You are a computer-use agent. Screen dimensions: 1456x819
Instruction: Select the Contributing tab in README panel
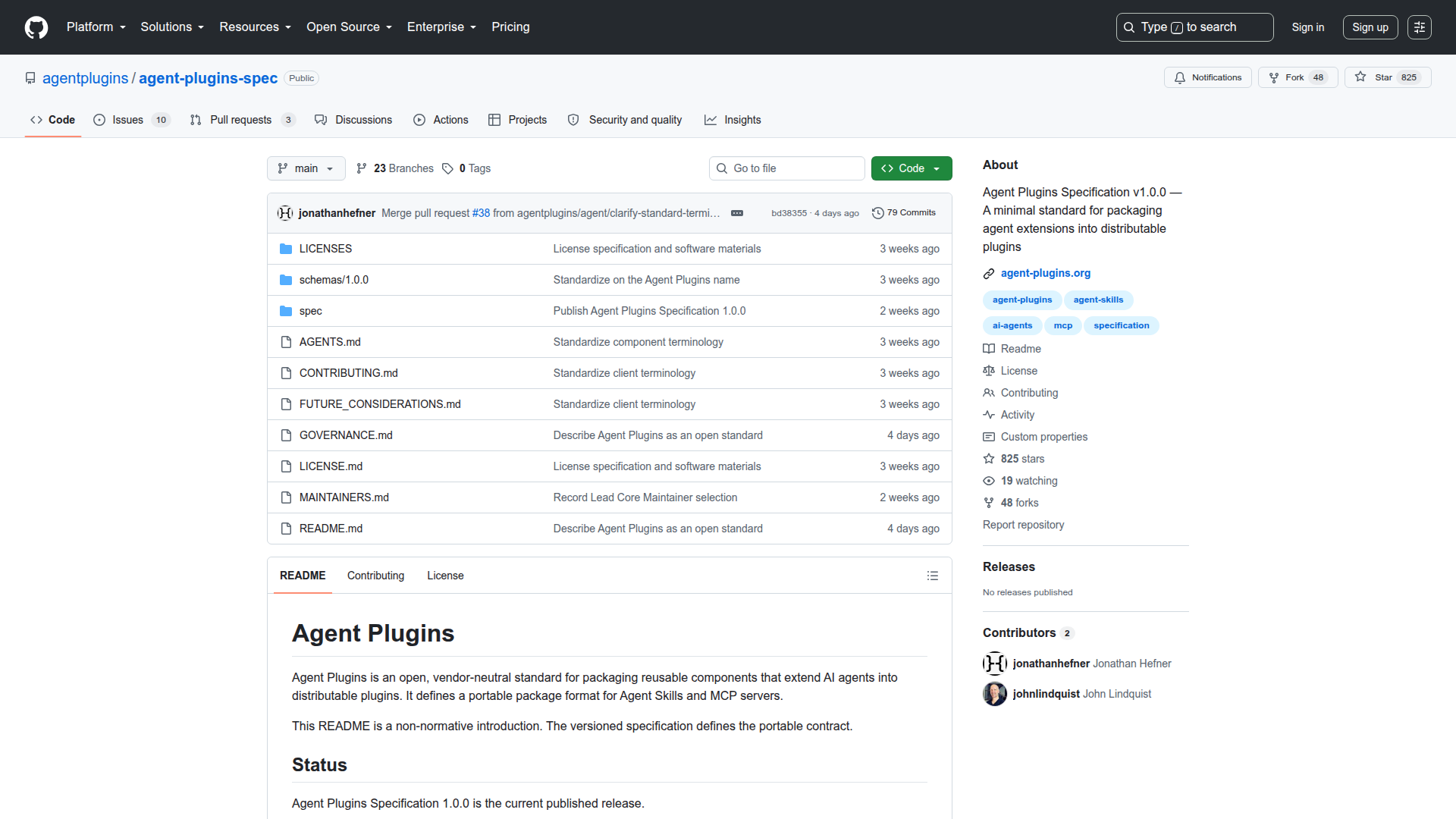tap(376, 576)
